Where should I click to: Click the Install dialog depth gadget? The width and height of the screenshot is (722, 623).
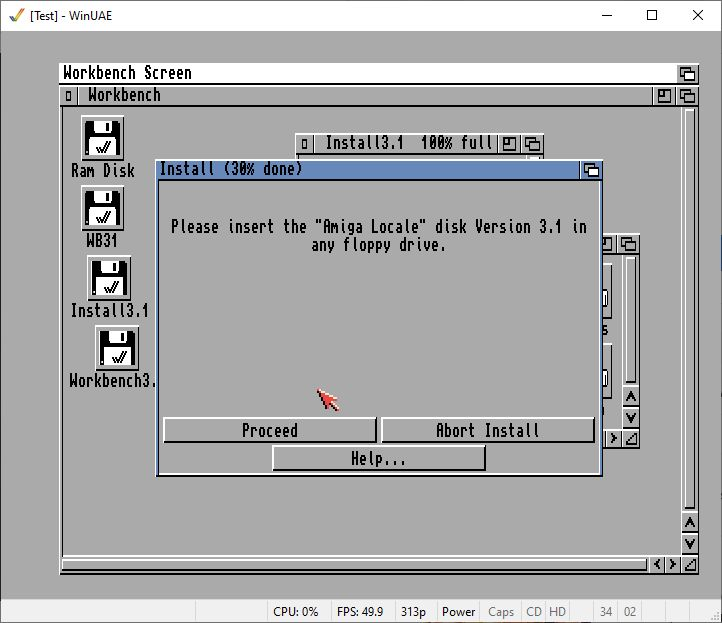(591, 170)
